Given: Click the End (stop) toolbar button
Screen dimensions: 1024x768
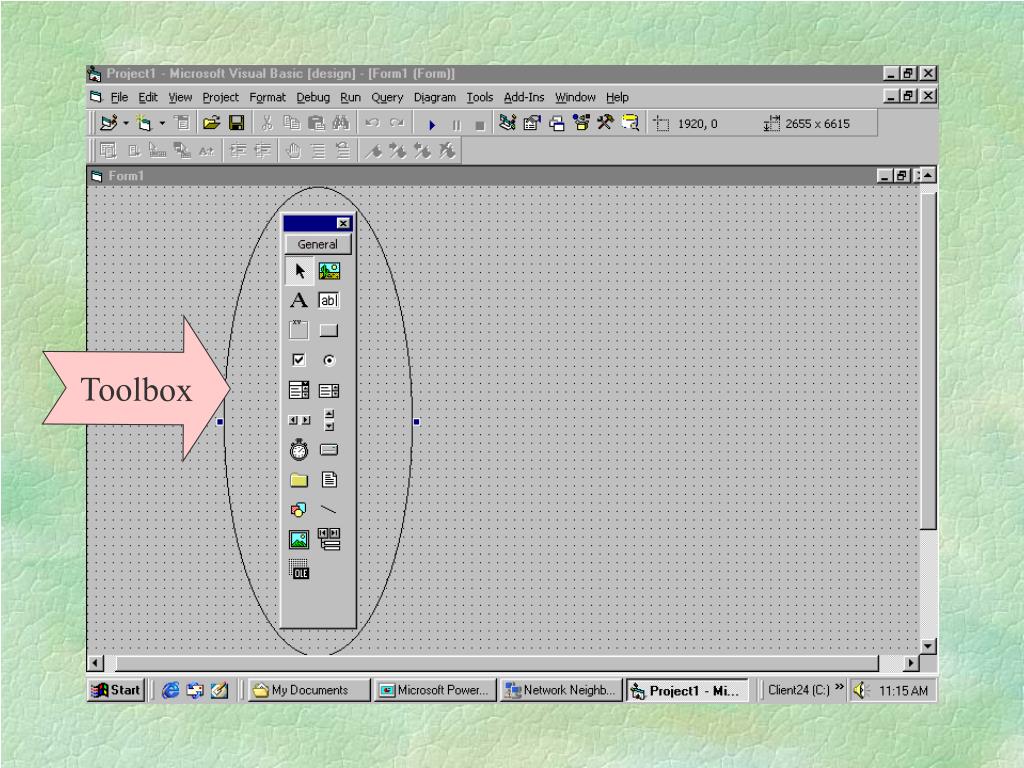Looking at the screenshot, I should click(480, 125).
